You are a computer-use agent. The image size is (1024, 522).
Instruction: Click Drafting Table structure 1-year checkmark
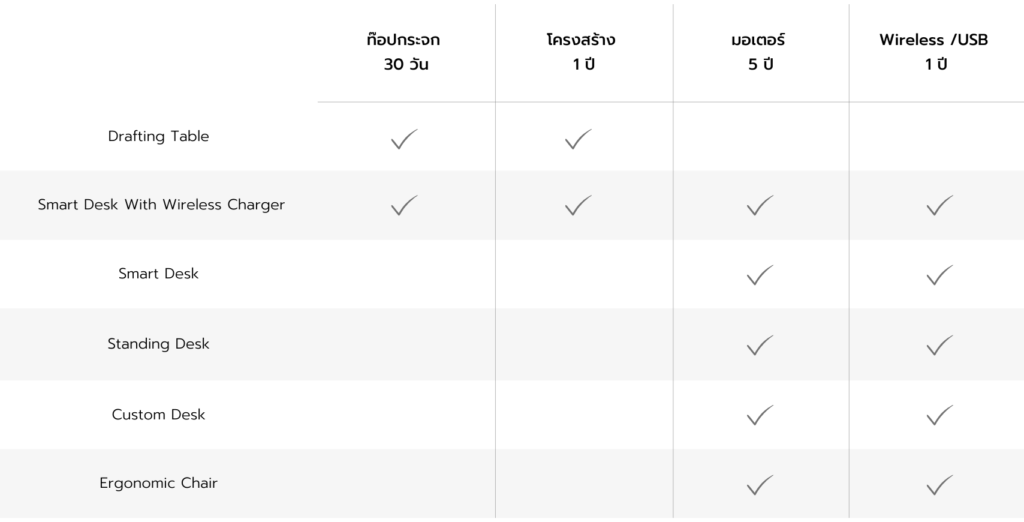(x=578, y=139)
